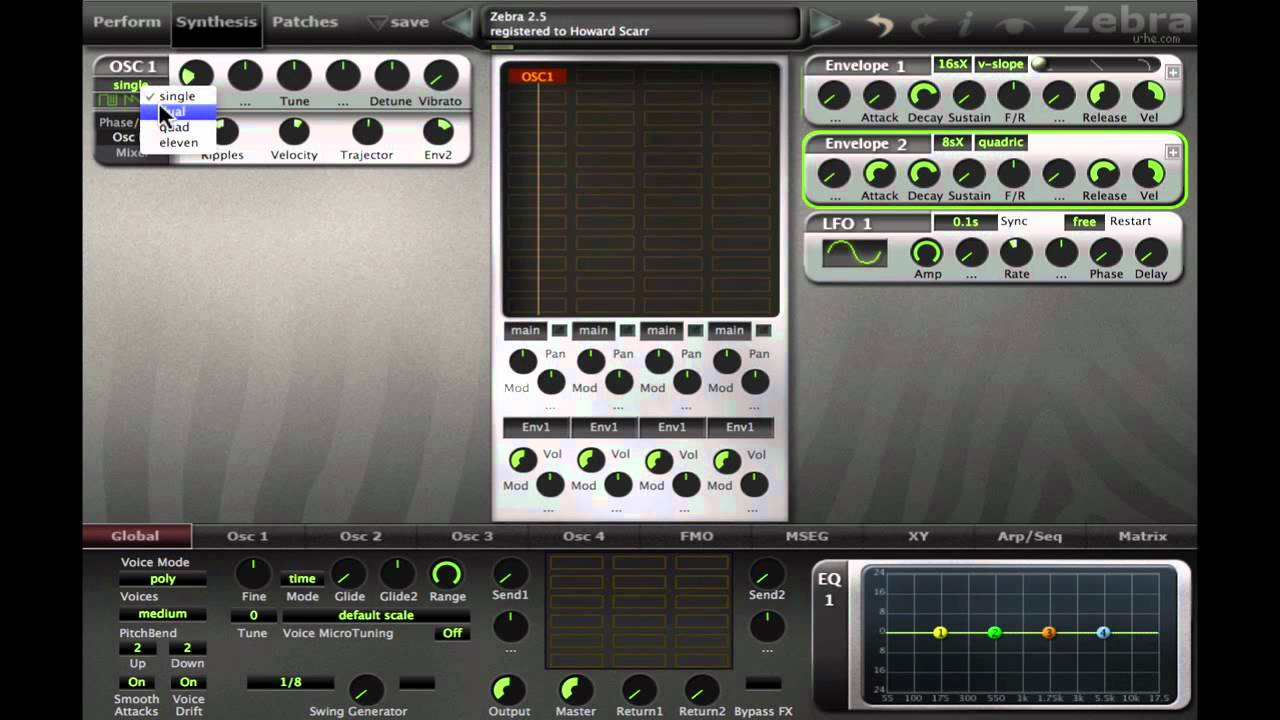This screenshot has width=1280, height=720.
Task: Open the LFO 1 Sync '0.1s' dropdown
Action: pyautogui.click(x=965, y=222)
